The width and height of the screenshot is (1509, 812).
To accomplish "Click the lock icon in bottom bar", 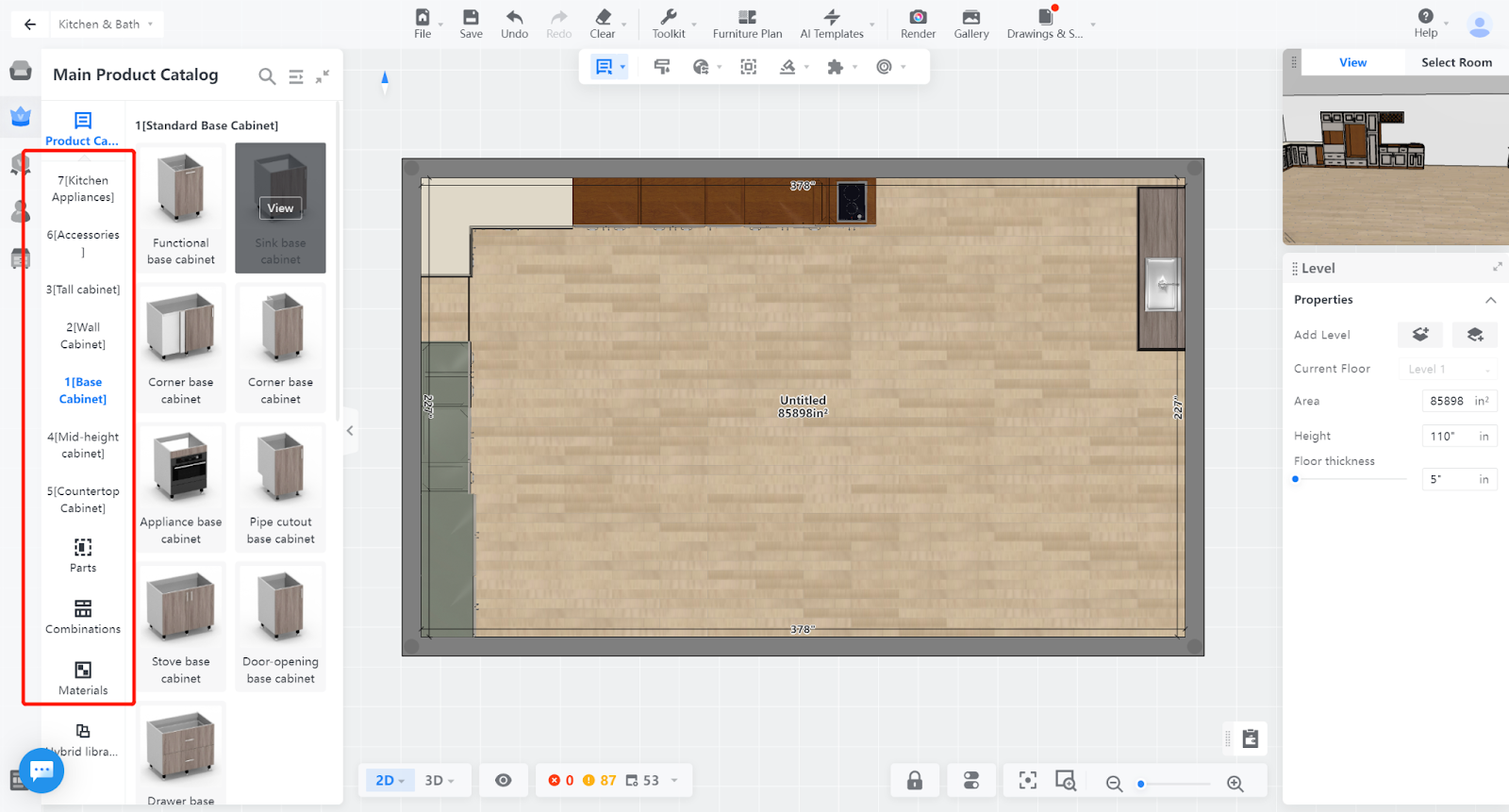I will click(915, 780).
